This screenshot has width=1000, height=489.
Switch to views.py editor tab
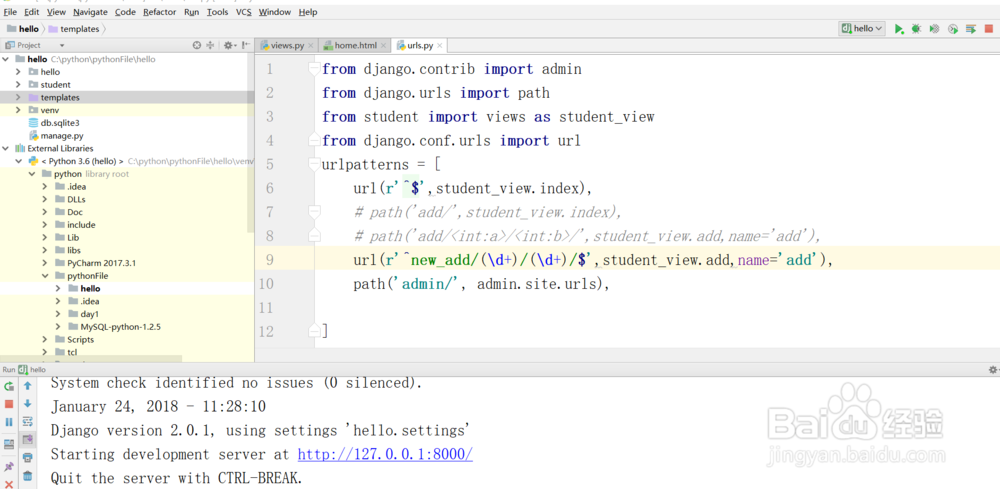(x=286, y=46)
